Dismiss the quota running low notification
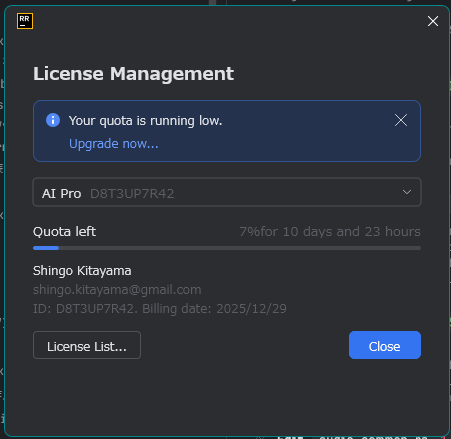 click(401, 120)
